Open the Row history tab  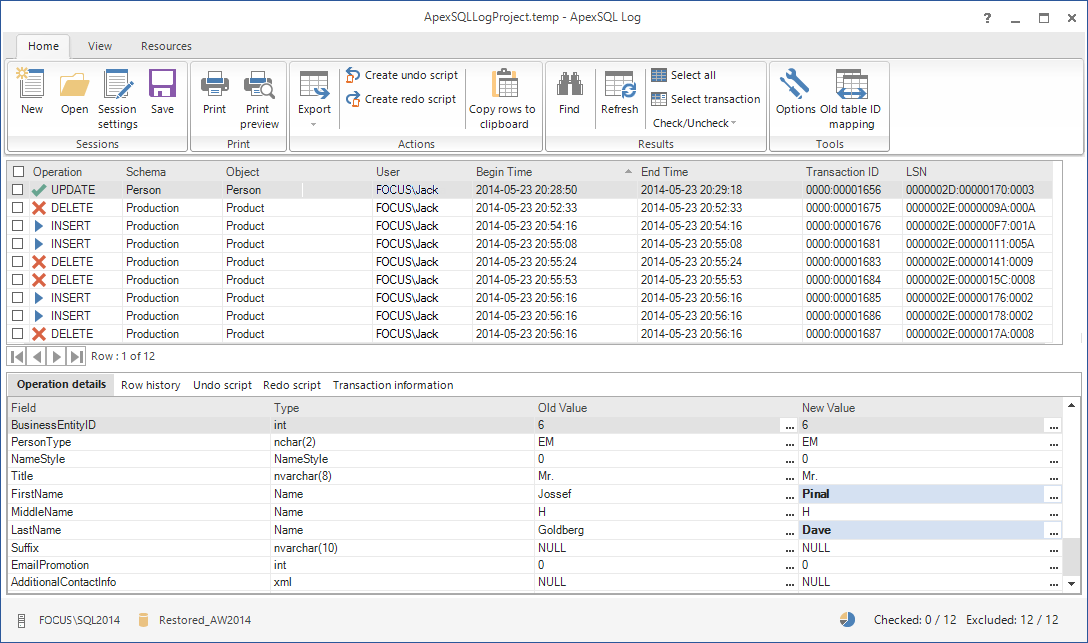coord(151,385)
